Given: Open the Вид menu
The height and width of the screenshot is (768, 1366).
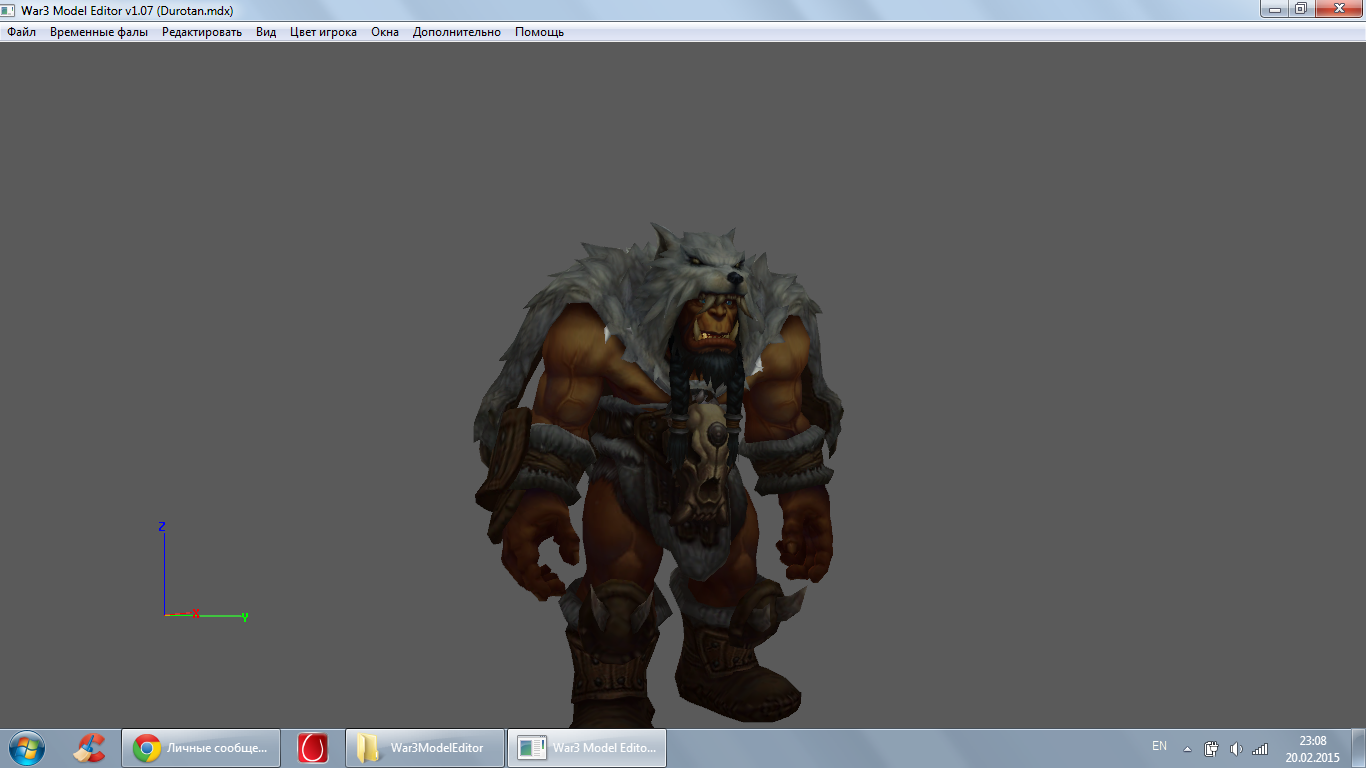Looking at the screenshot, I should pyautogui.click(x=266, y=32).
